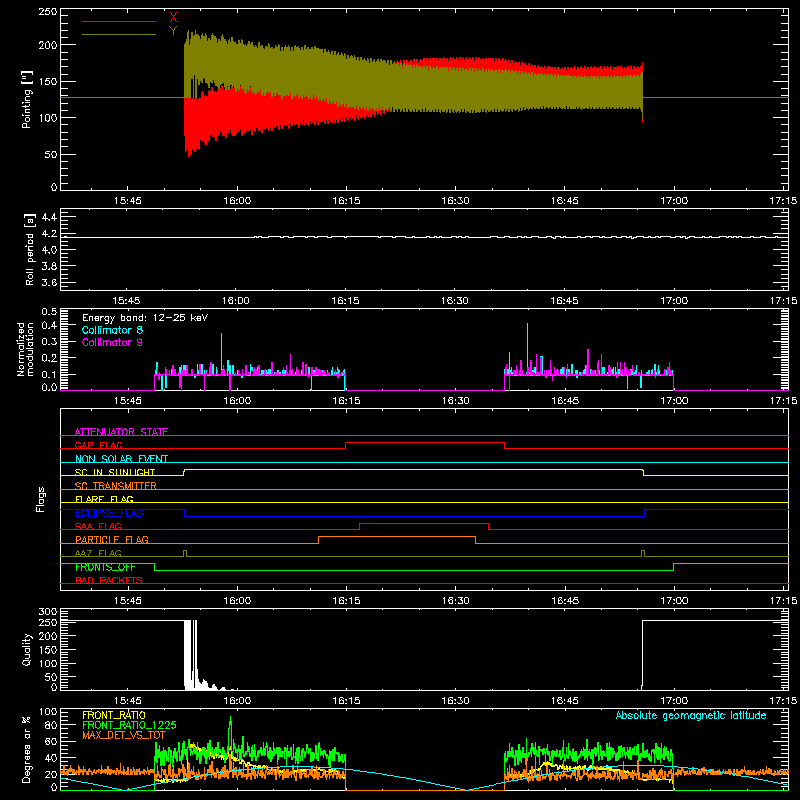Click the olive A4Z_FLAG label

point(98,553)
